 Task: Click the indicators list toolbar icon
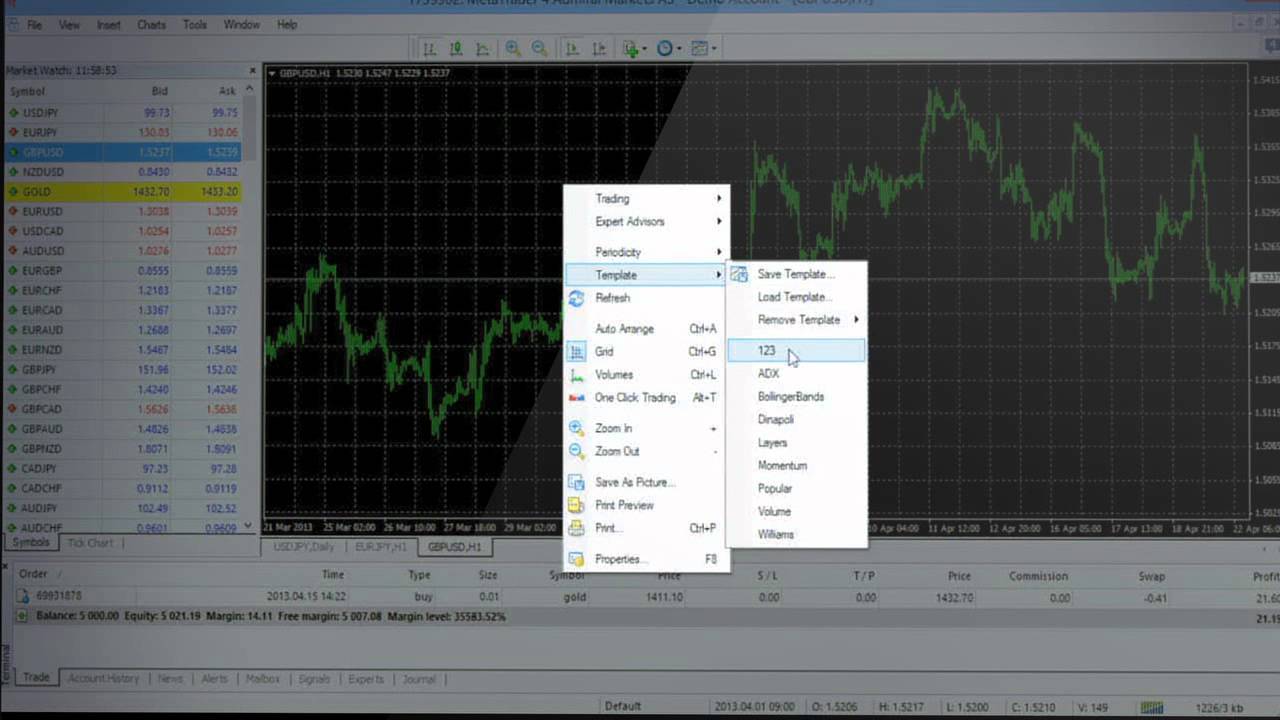coord(631,48)
